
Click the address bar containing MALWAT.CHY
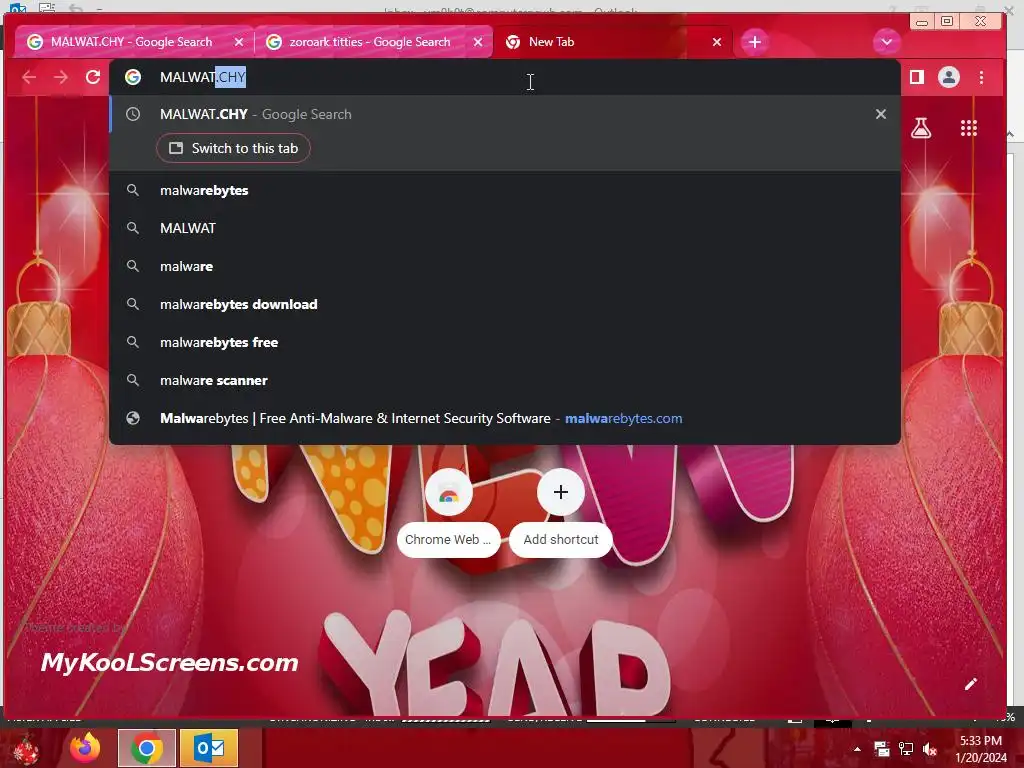[504, 77]
